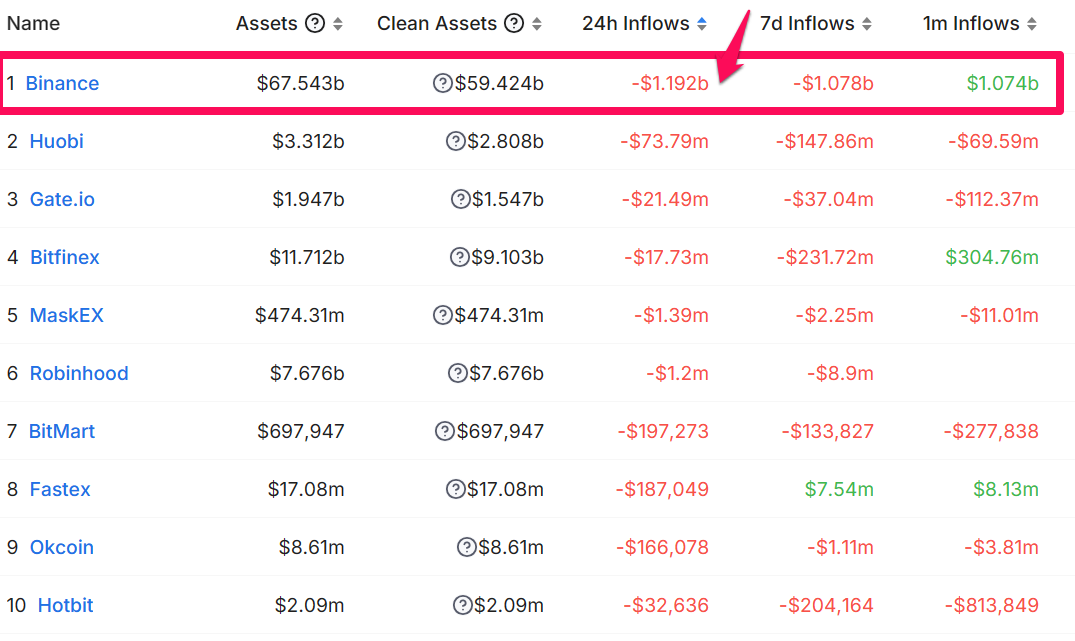Sort table by Assets column arrows
This screenshot has width=1075, height=641.
338,24
